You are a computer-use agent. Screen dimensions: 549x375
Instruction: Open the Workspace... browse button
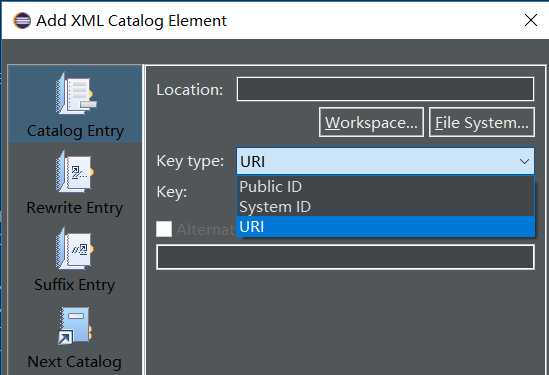(x=371, y=122)
